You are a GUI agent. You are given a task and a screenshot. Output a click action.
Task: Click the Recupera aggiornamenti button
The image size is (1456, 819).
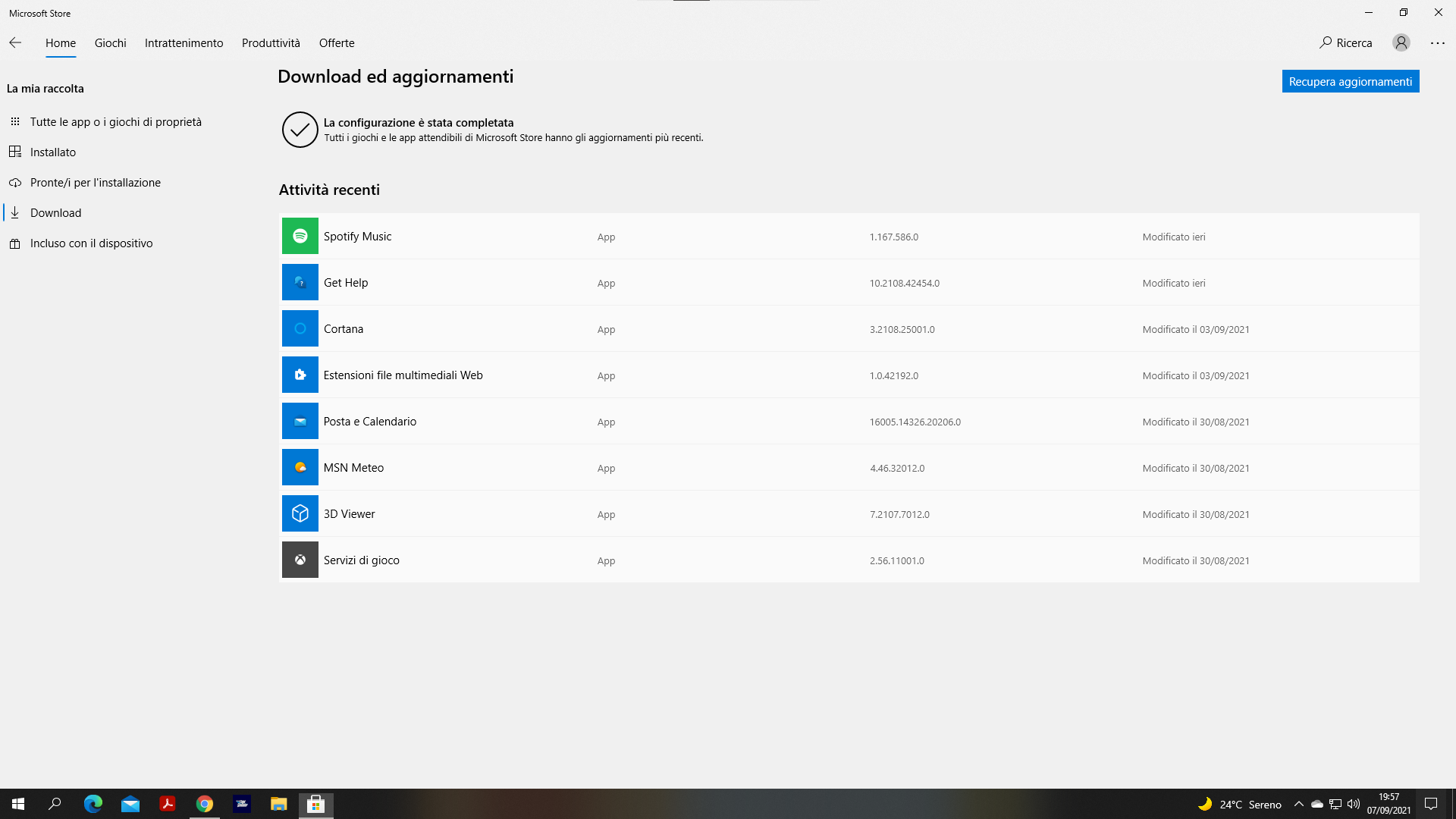click(1351, 81)
